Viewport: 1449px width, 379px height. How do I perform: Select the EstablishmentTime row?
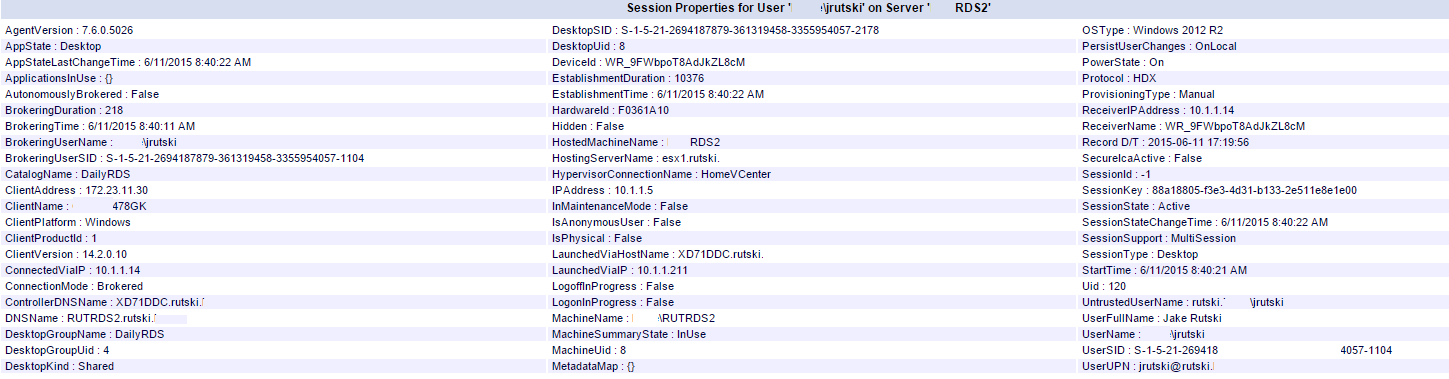point(658,94)
